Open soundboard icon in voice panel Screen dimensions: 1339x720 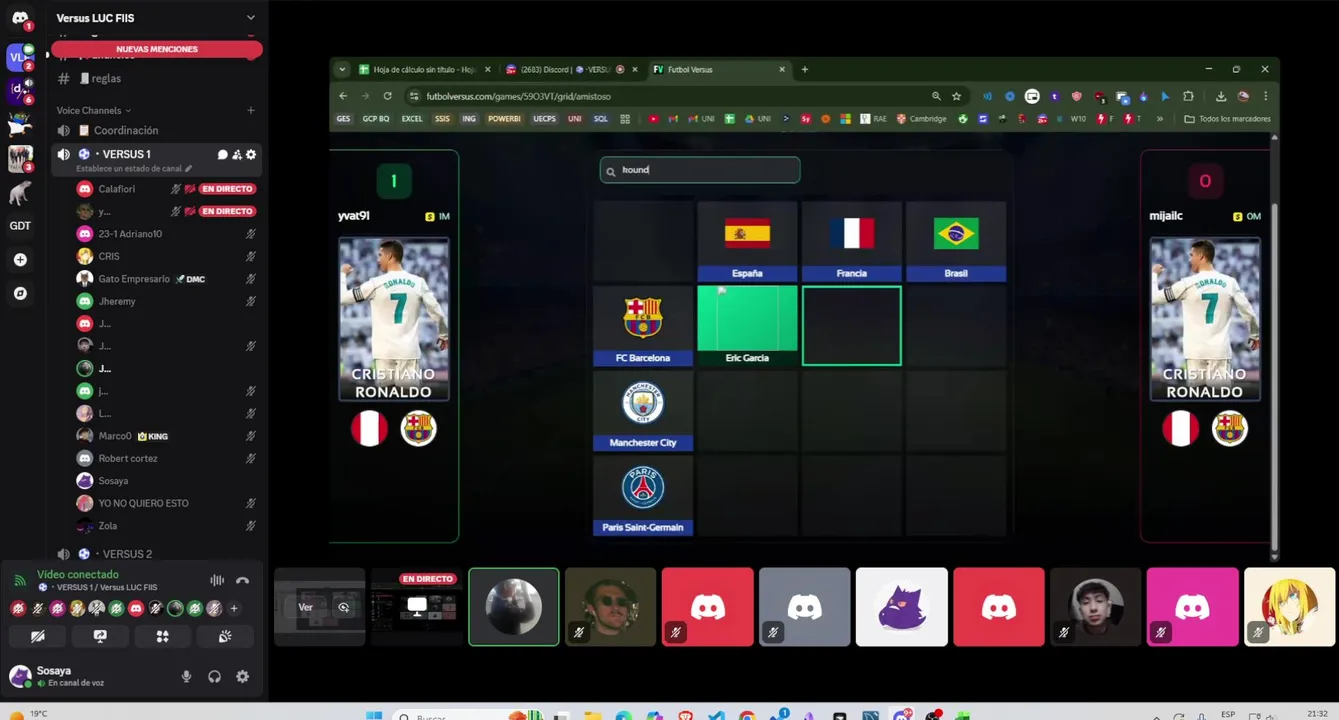click(x=225, y=636)
